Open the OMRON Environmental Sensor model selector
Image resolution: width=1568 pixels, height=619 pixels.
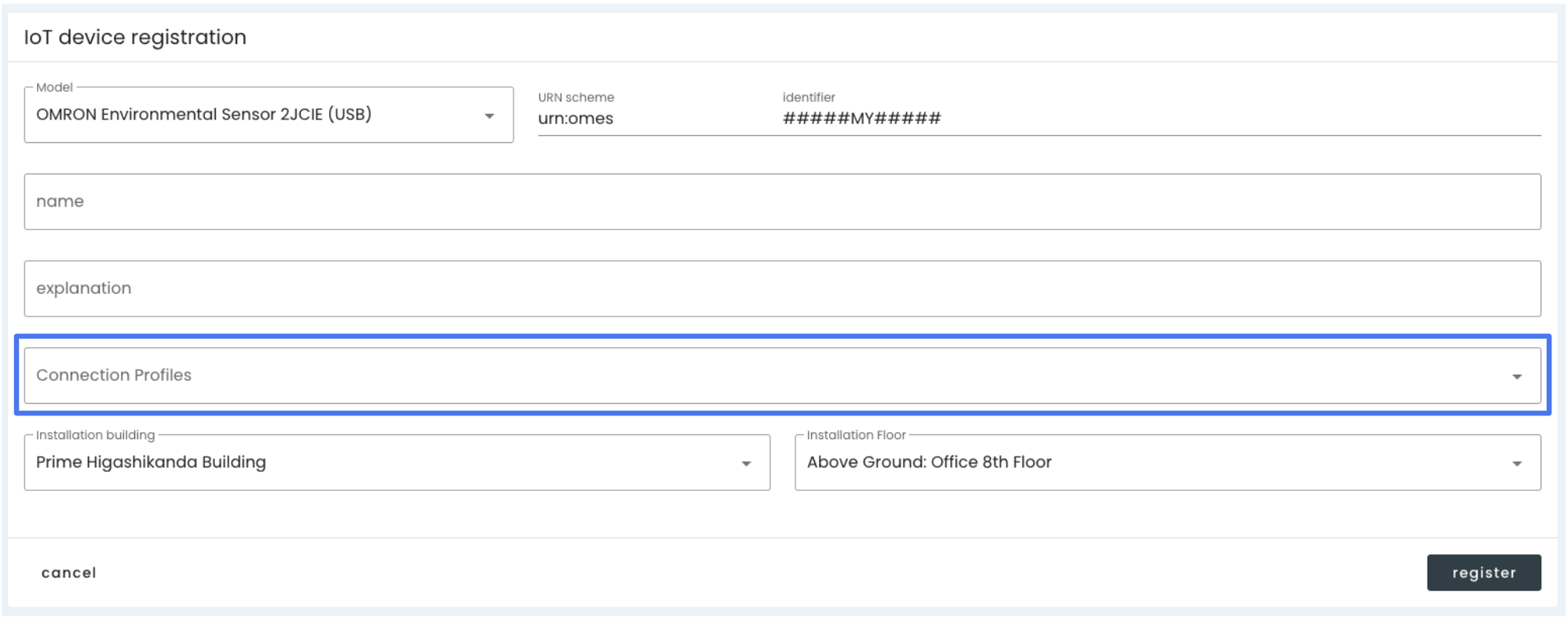tap(269, 115)
